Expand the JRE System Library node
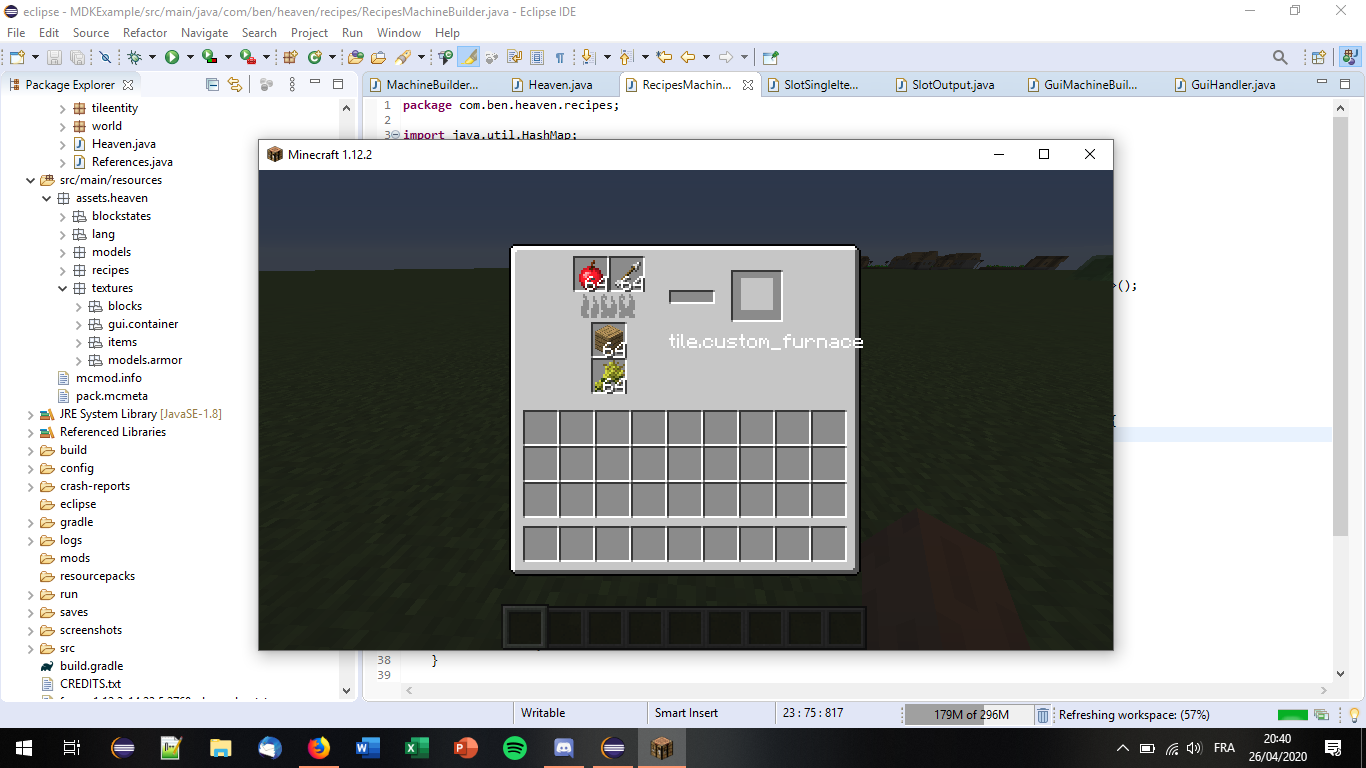The width and height of the screenshot is (1366, 768). pyautogui.click(x=31, y=414)
